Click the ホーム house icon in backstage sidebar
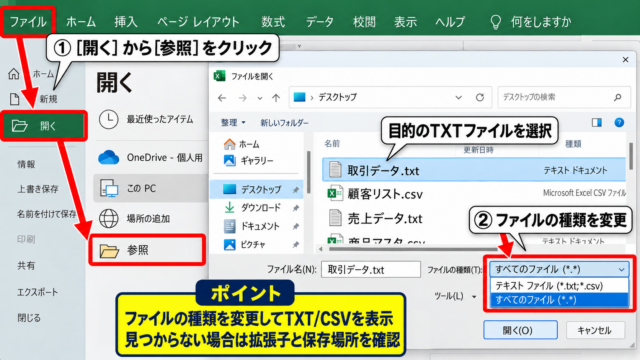This screenshot has height=360, width=640. (x=14, y=74)
